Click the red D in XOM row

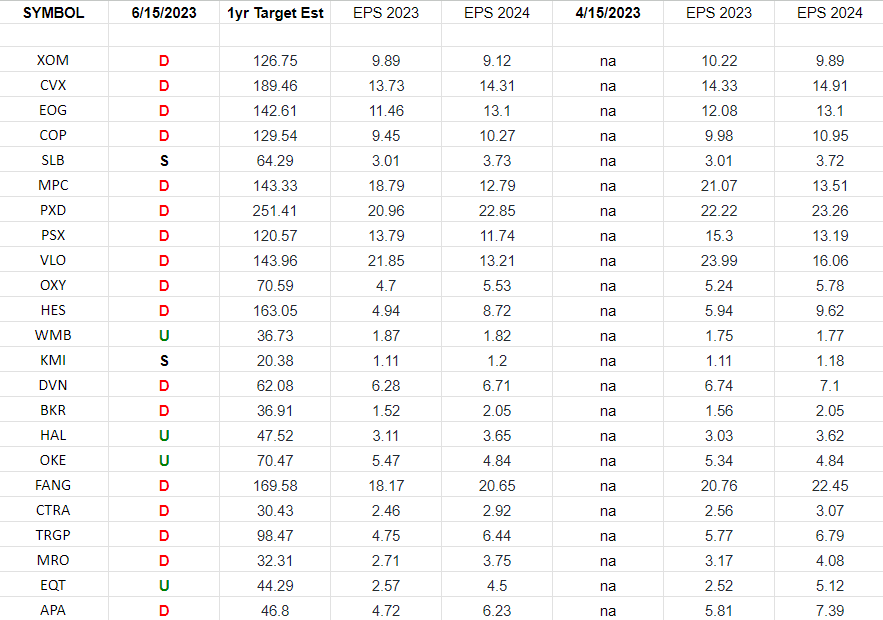pos(164,61)
